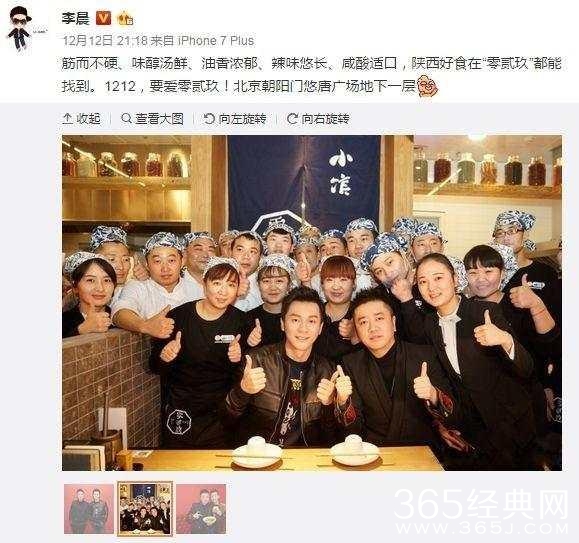Click the orange verified V badge

[103, 18]
